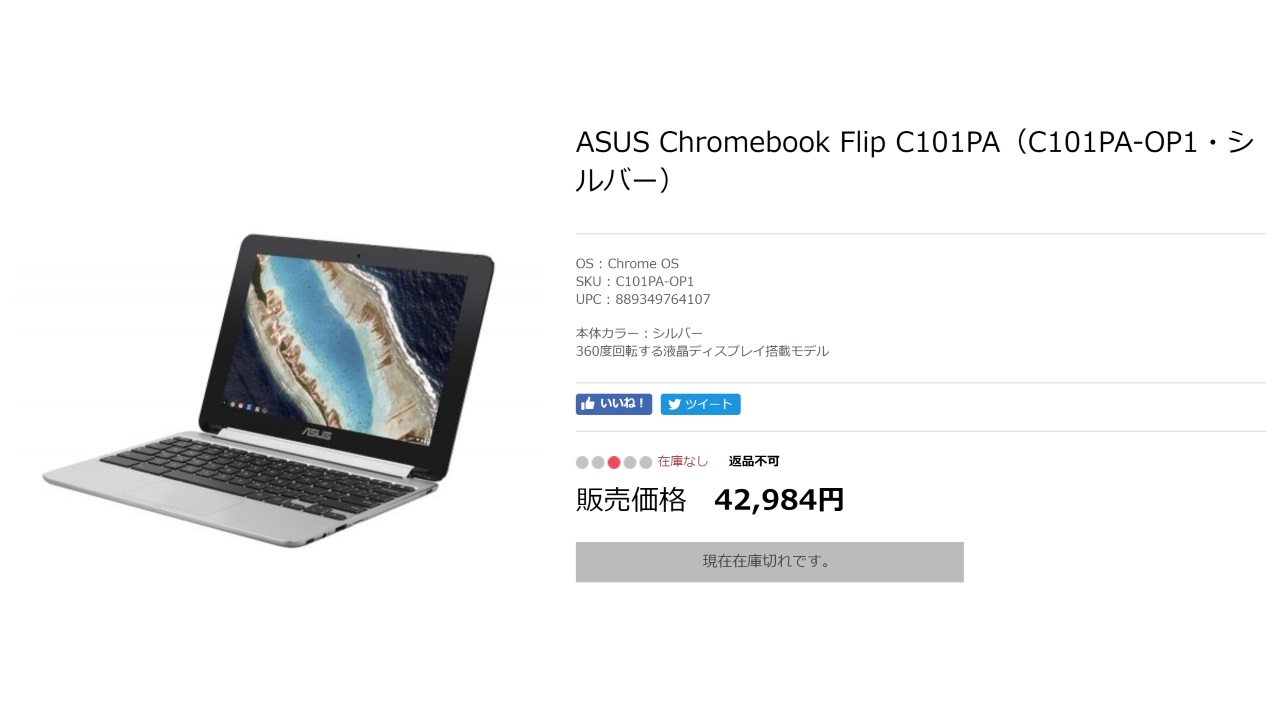Open the Chromebook laptop product image
The image size is (1280, 720).
click(268, 390)
